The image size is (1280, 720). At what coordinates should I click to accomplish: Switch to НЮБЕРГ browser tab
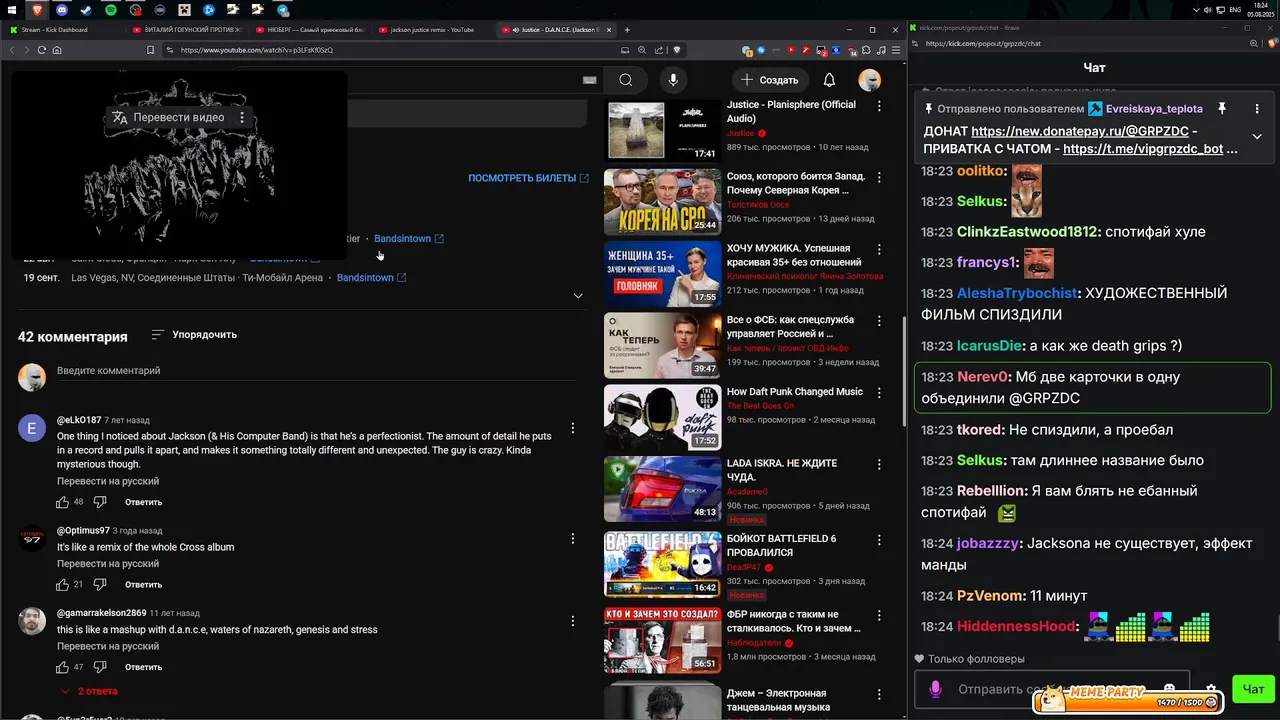(x=309, y=30)
